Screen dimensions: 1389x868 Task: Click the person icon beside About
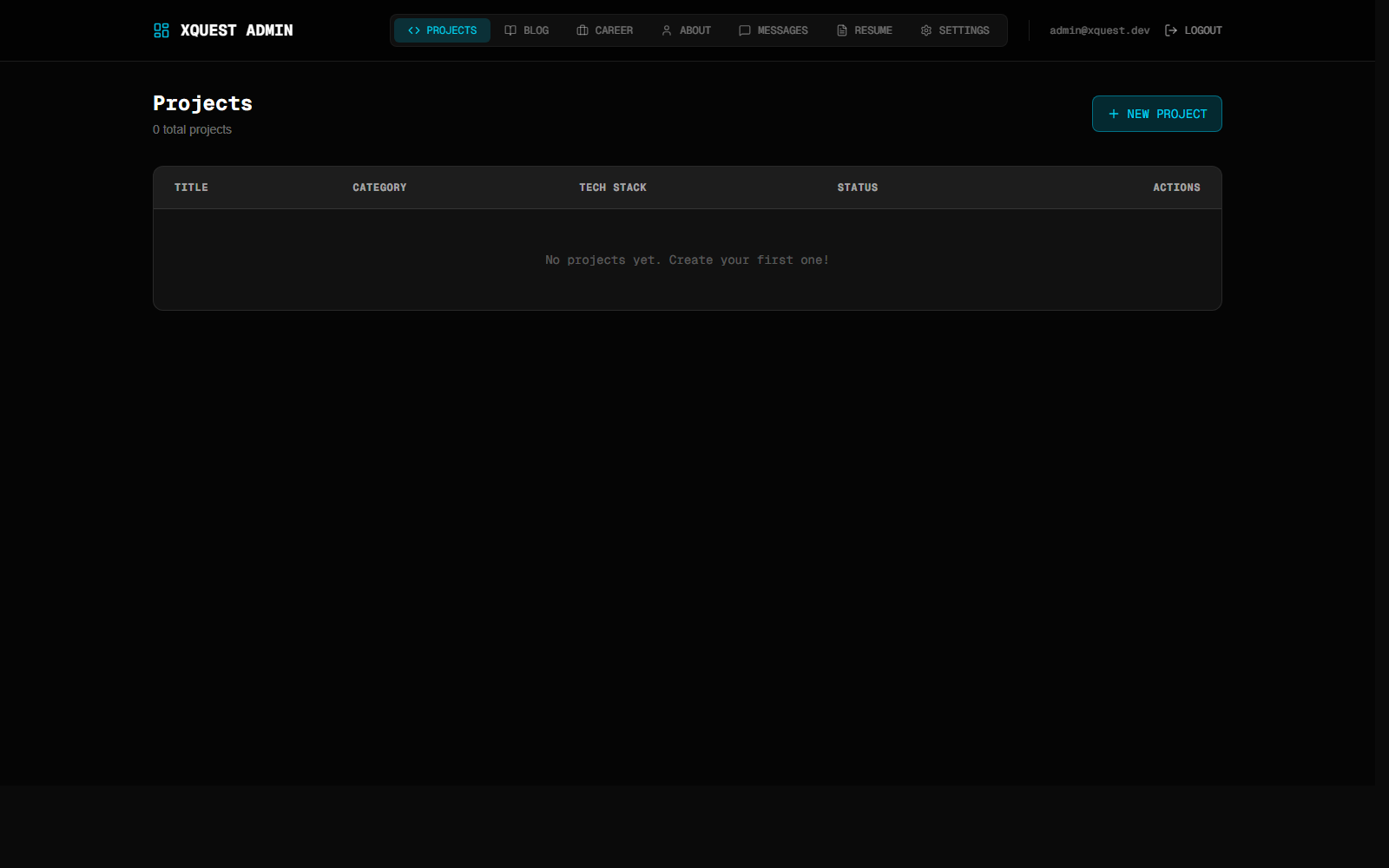pos(667,30)
